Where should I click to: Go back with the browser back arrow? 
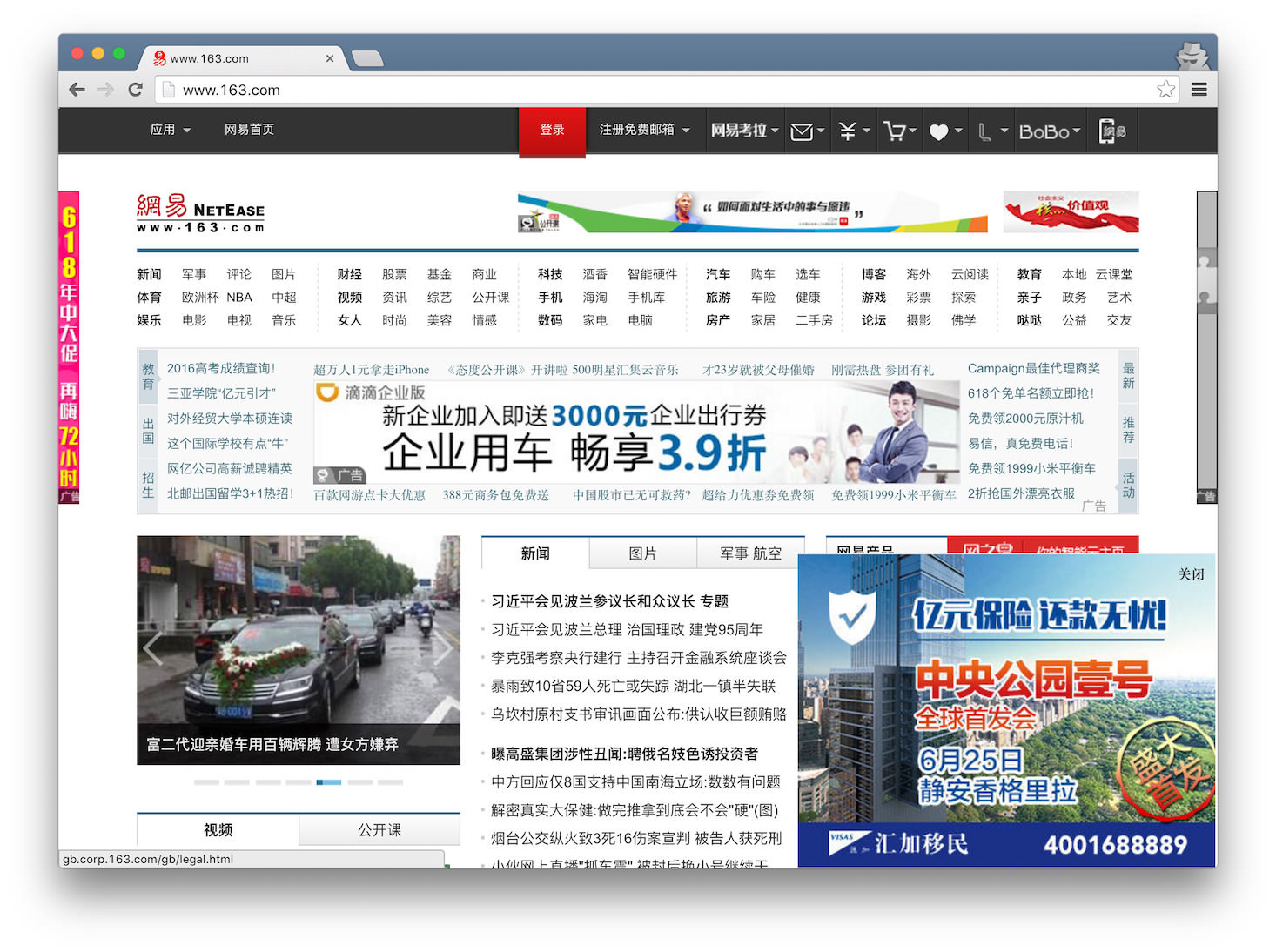77,90
